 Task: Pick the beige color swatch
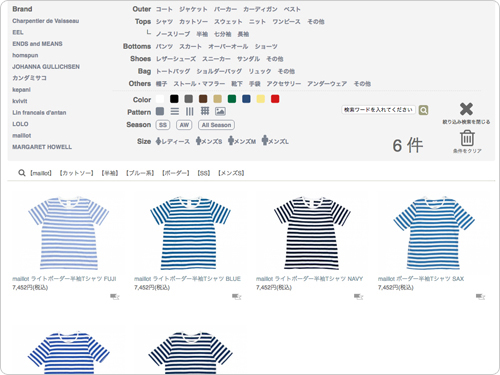click(218, 99)
